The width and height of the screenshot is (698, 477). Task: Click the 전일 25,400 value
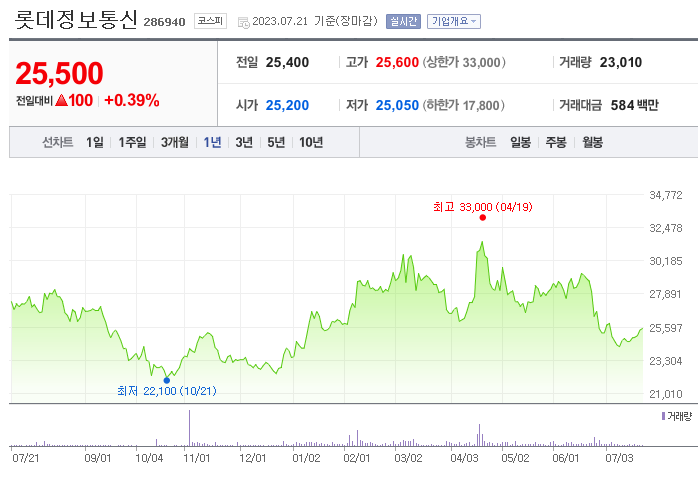coord(287,62)
